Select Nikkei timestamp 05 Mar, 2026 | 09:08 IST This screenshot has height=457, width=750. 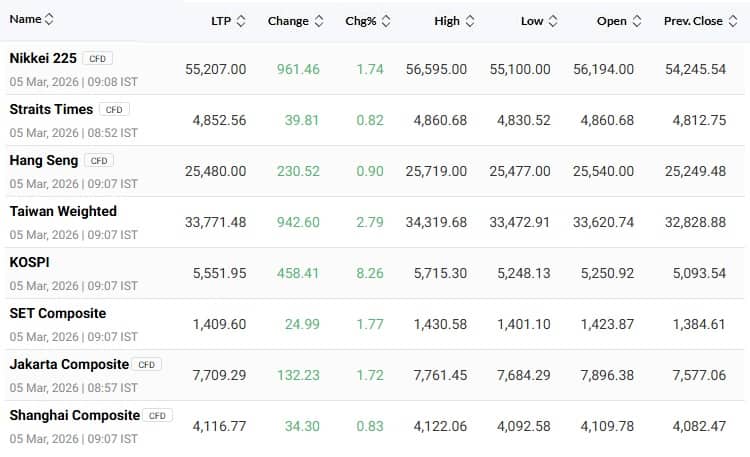coord(74,82)
